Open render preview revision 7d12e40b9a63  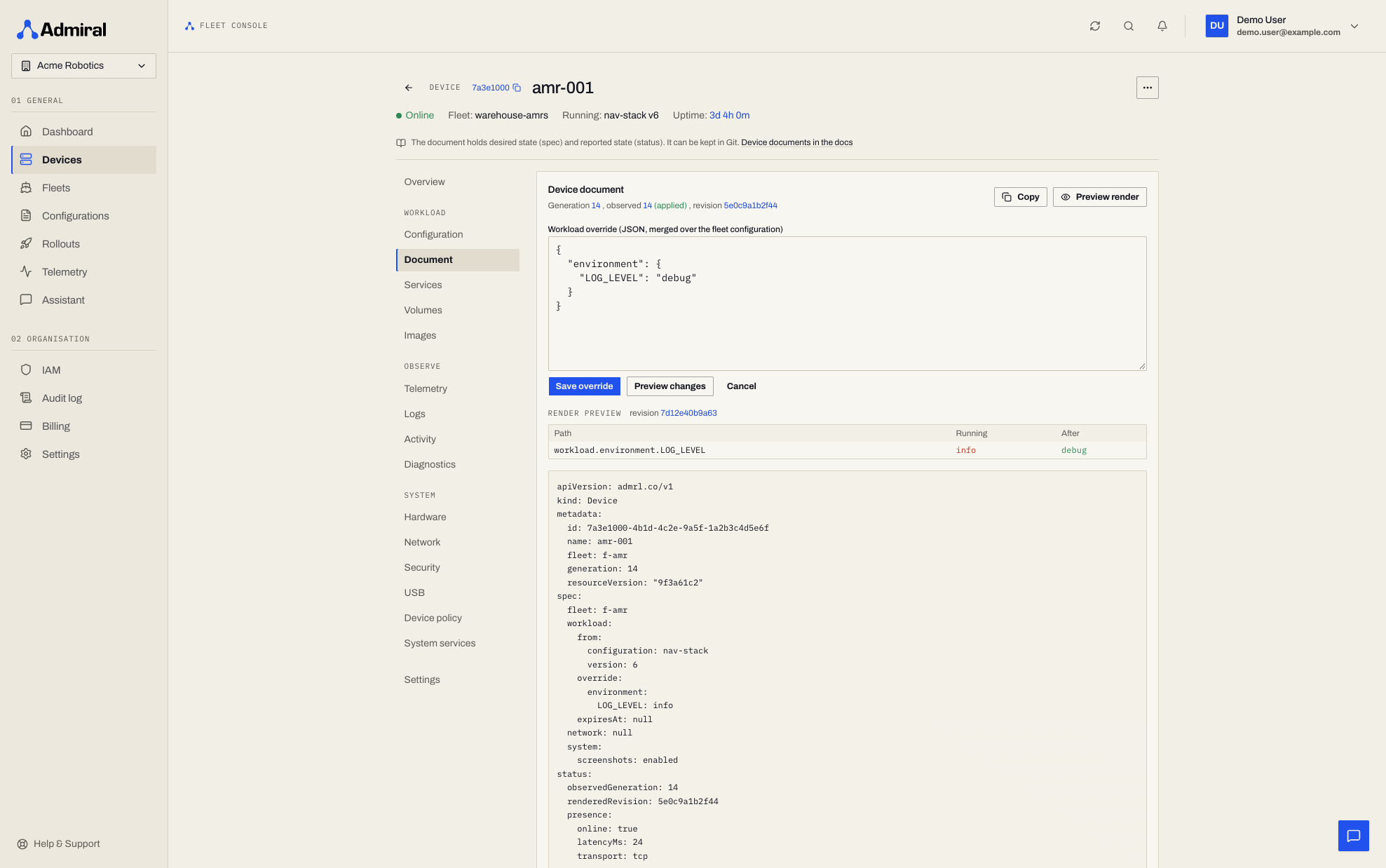point(688,413)
